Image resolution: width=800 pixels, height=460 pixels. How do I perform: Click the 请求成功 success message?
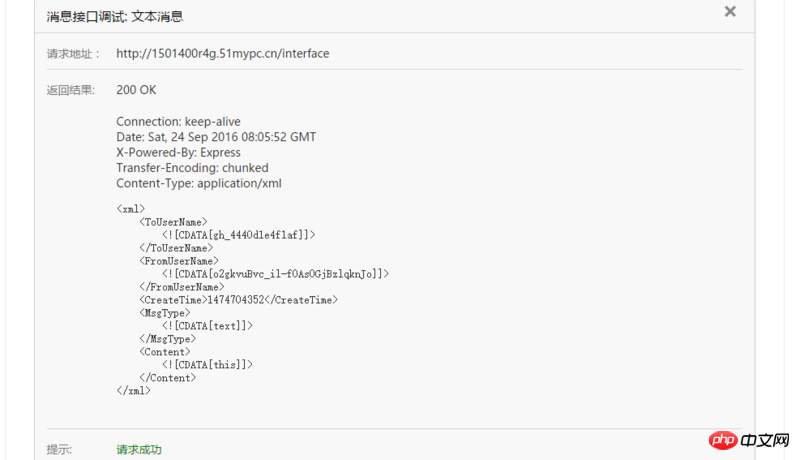(x=139, y=450)
